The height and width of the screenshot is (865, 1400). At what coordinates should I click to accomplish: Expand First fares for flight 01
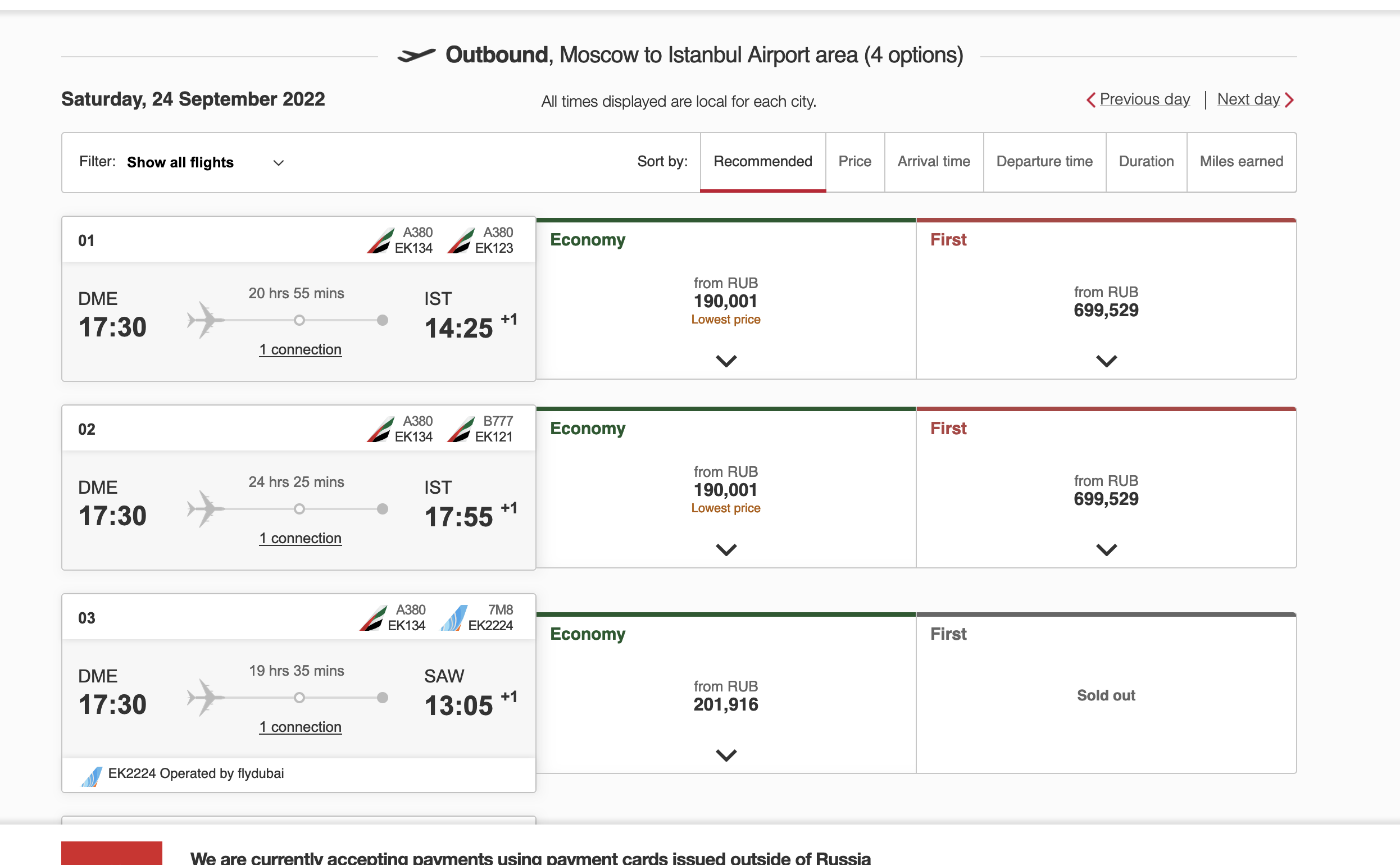[1106, 361]
